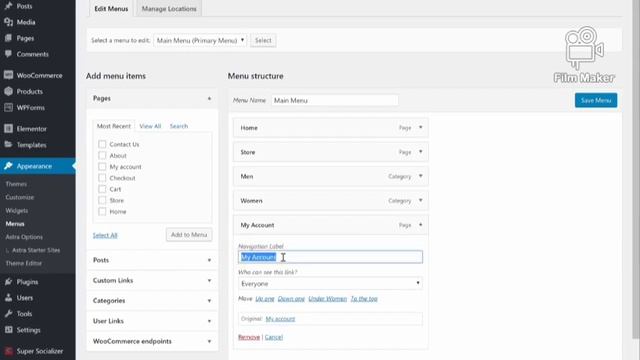Click the WPForms icon in sidebar
The height and width of the screenshot is (360, 640).
[x=8, y=107]
